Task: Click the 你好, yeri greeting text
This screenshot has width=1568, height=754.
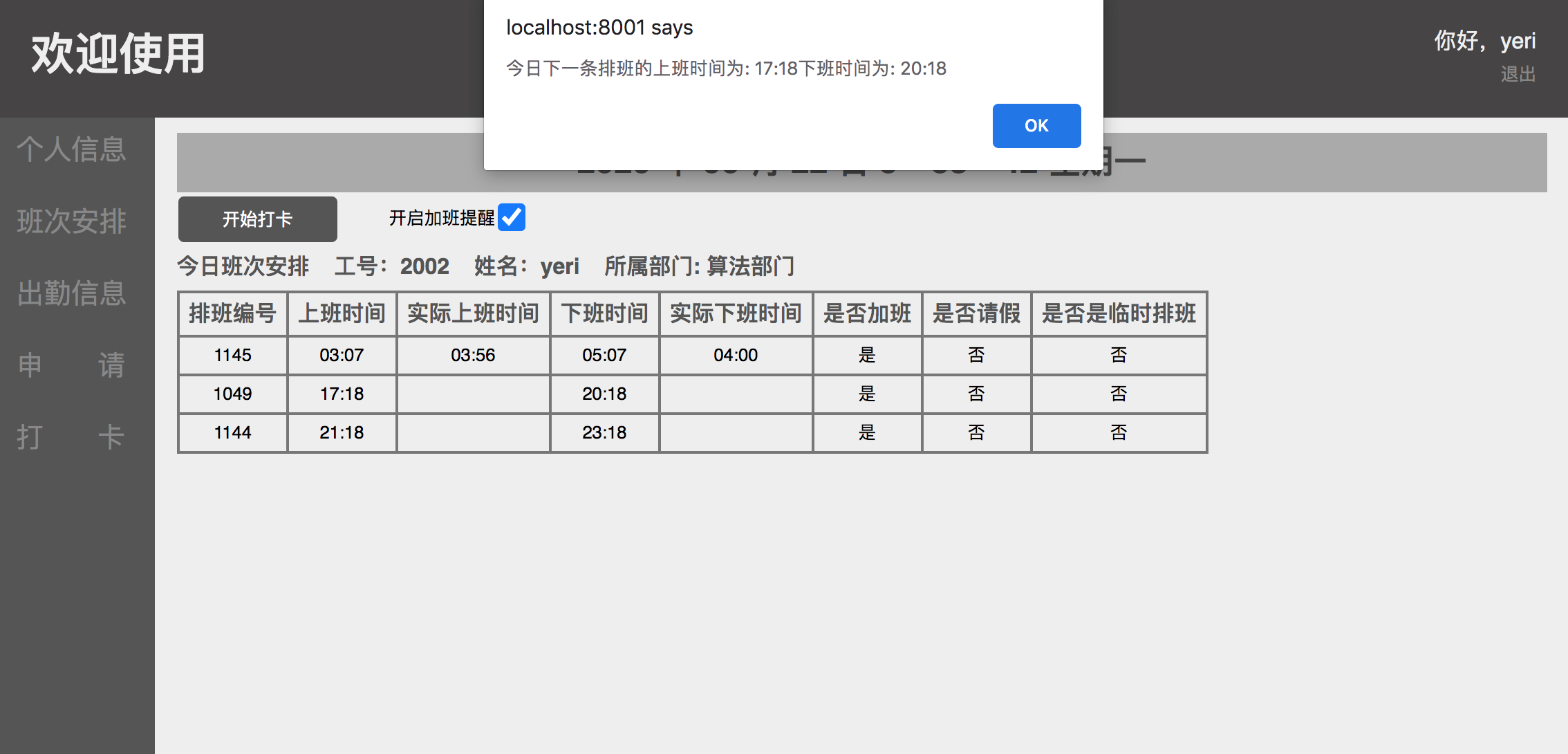Action: [x=1484, y=41]
